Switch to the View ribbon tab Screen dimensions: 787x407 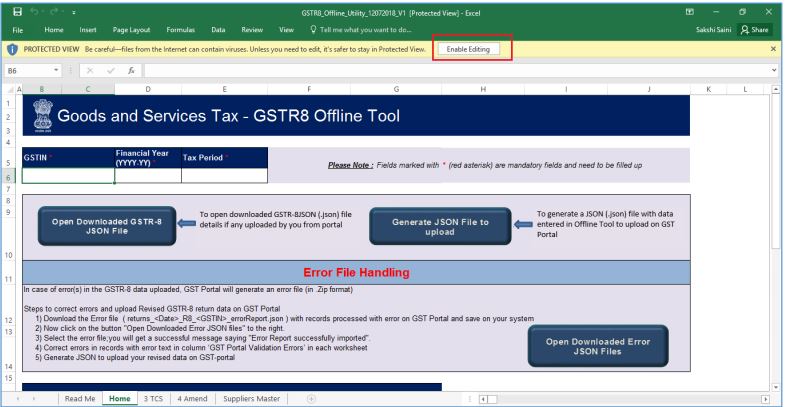point(287,30)
